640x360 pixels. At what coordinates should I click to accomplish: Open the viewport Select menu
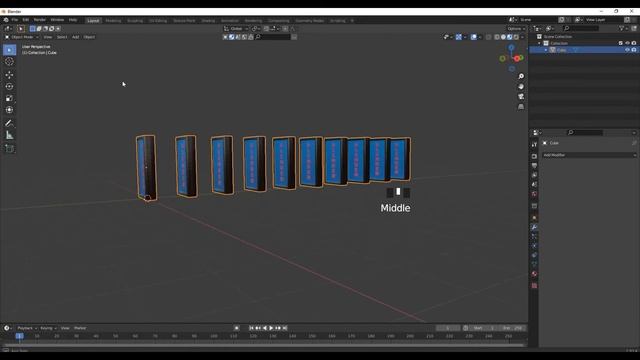coord(62,37)
